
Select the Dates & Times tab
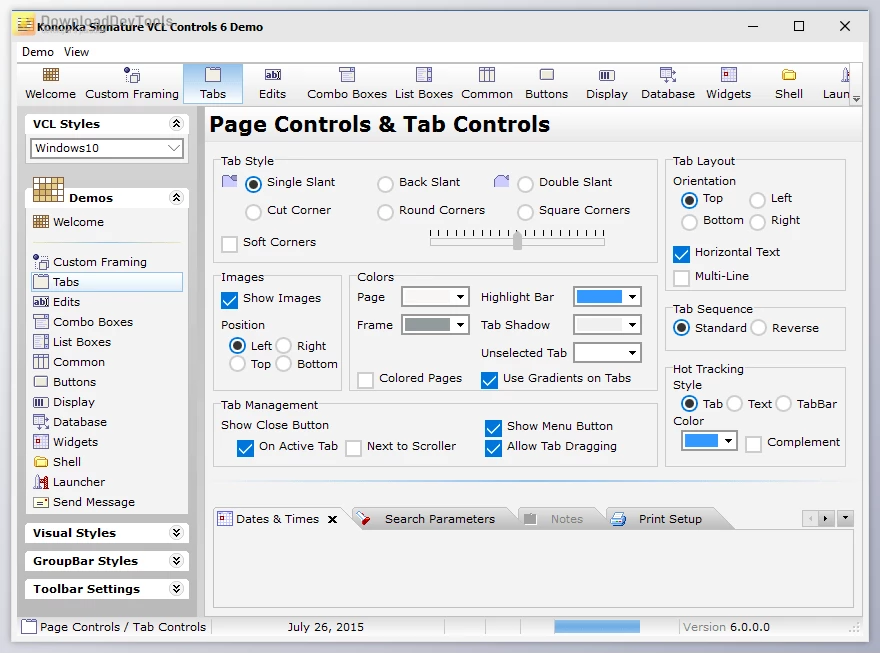[277, 519]
